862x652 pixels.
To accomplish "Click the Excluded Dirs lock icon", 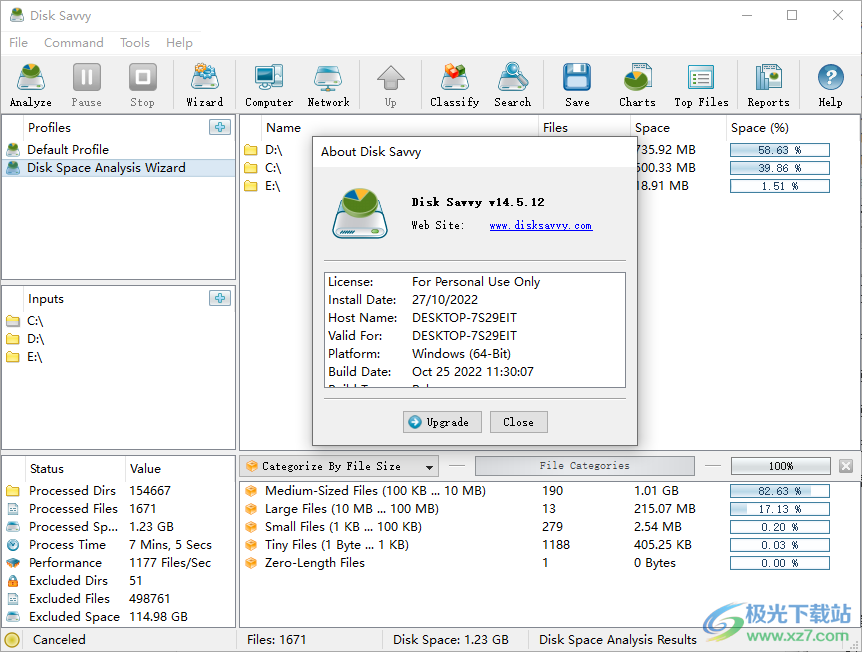I will (x=13, y=581).
